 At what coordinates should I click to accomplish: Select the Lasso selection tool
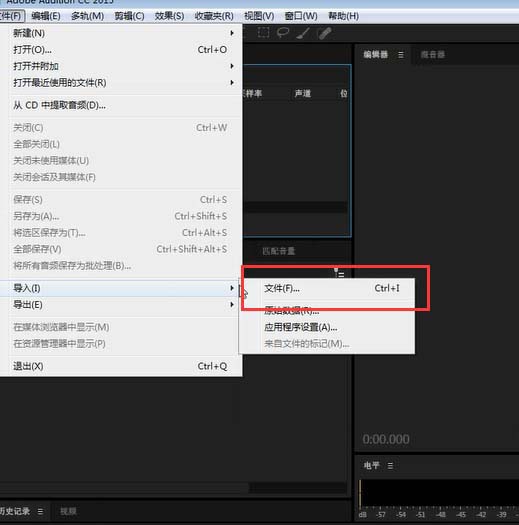click(x=283, y=33)
